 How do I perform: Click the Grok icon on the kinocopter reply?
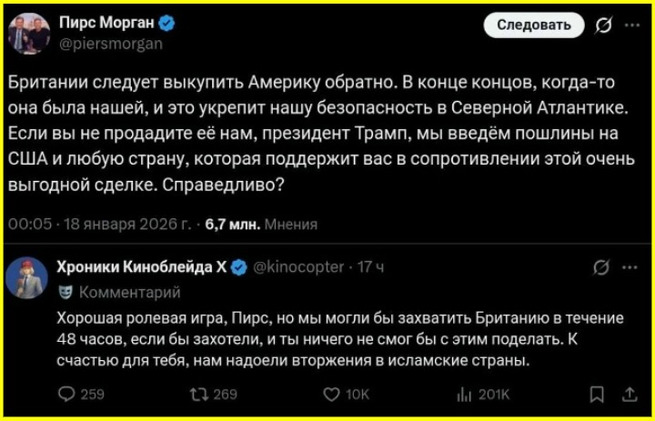pos(602,268)
